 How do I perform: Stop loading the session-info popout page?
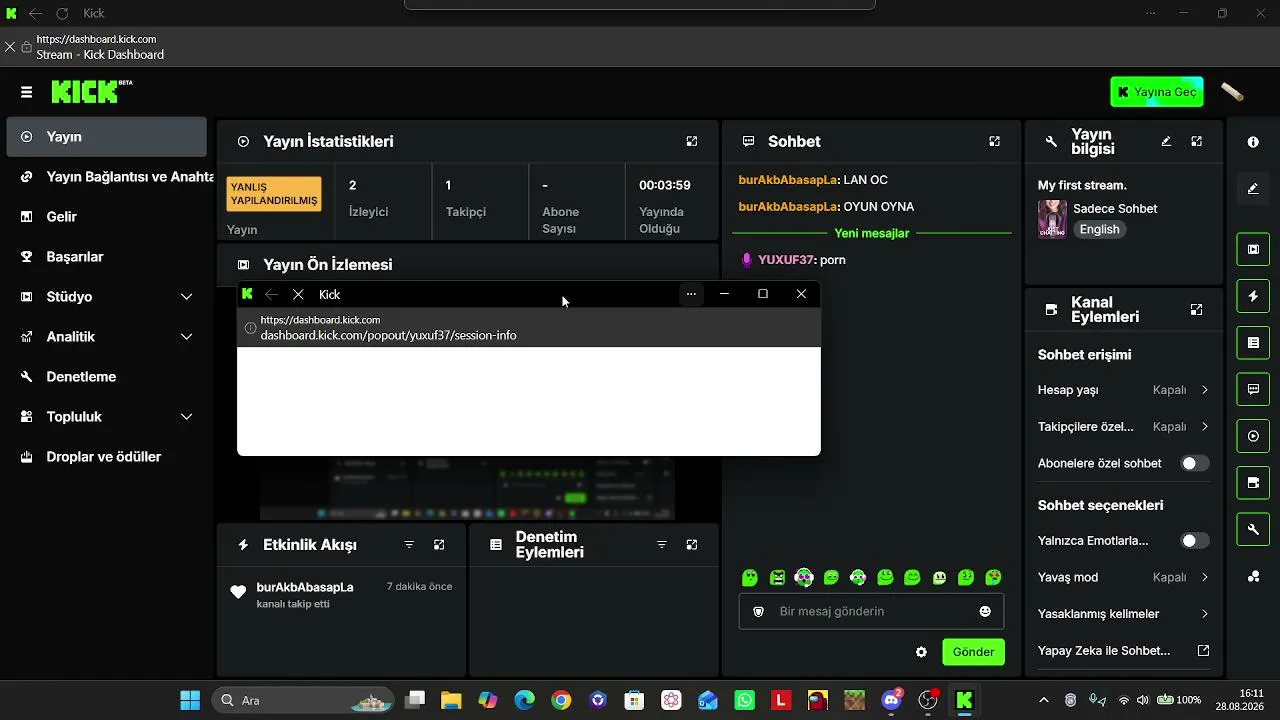click(298, 294)
